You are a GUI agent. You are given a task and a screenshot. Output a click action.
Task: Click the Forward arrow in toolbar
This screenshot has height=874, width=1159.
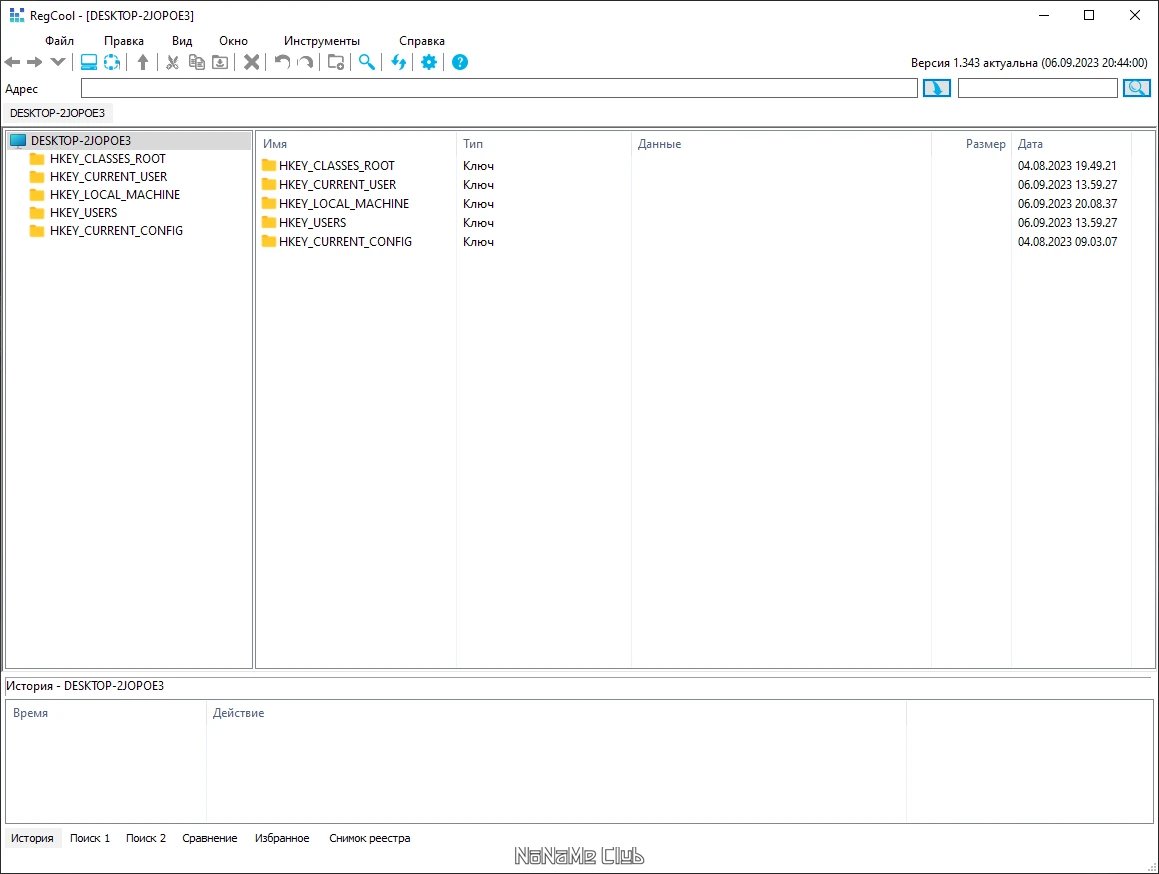click(x=35, y=62)
